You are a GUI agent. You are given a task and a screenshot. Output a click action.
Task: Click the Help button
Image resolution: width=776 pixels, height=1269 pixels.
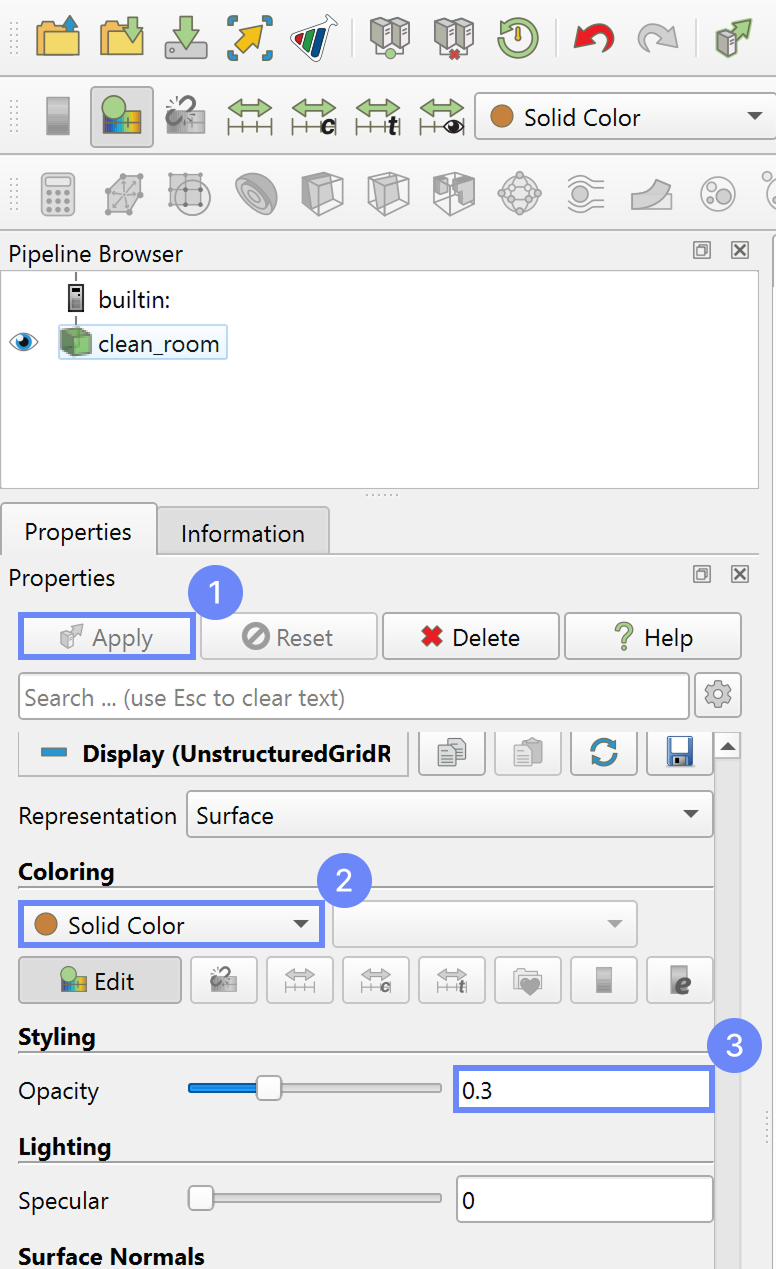652,637
